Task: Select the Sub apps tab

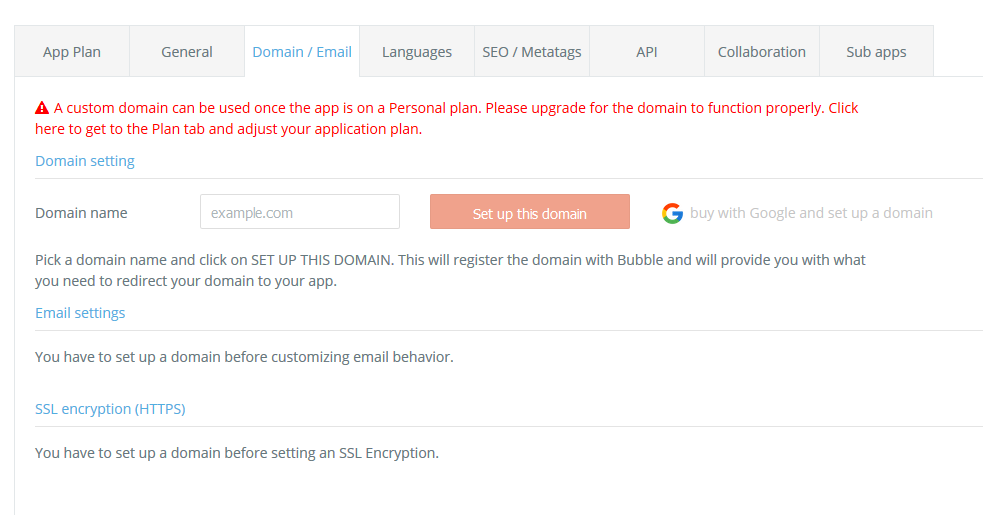Action: click(x=876, y=51)
